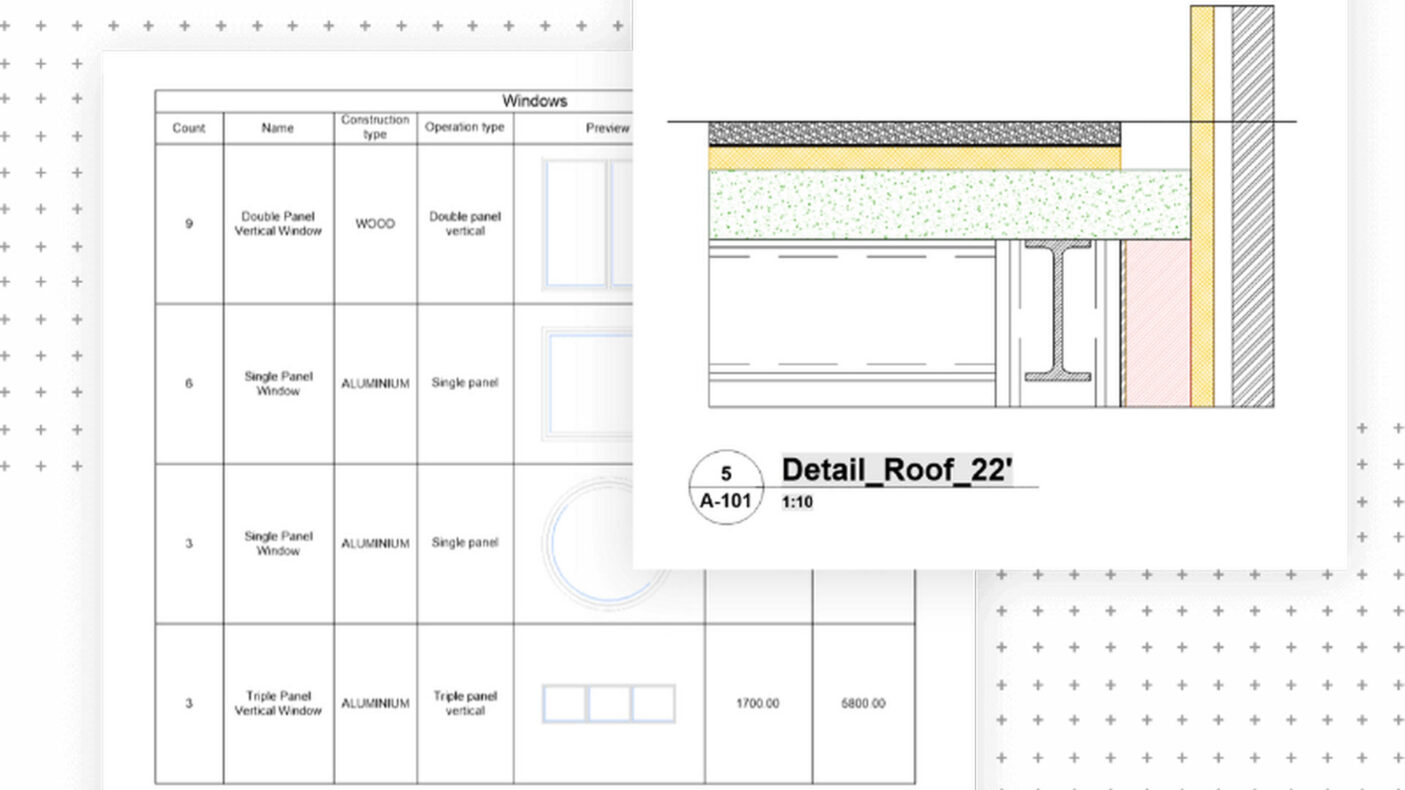
Task: Click the round window preview drawing
Action: (590, 545)
